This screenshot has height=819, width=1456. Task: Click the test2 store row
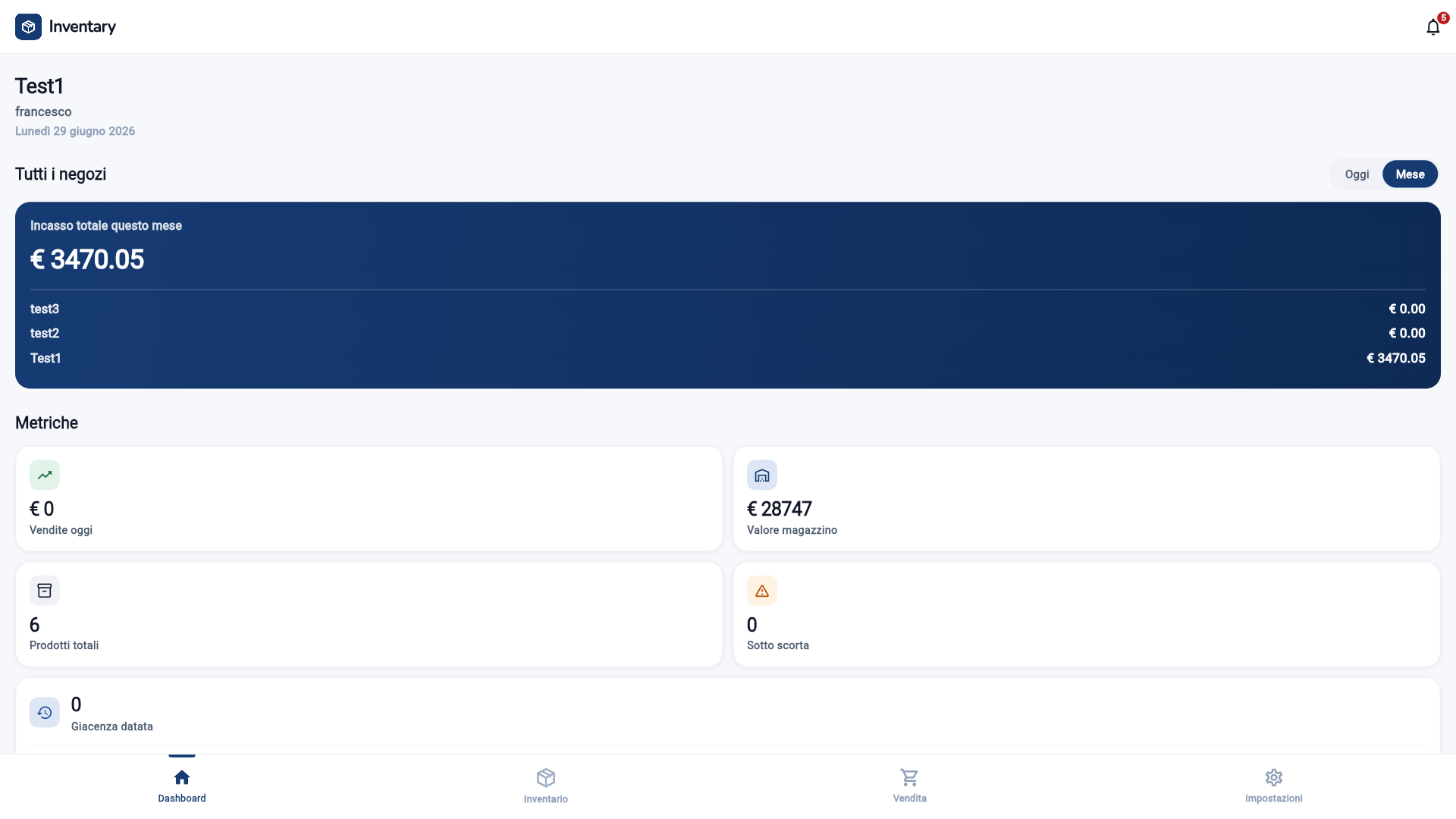click(x=728, y=333)
